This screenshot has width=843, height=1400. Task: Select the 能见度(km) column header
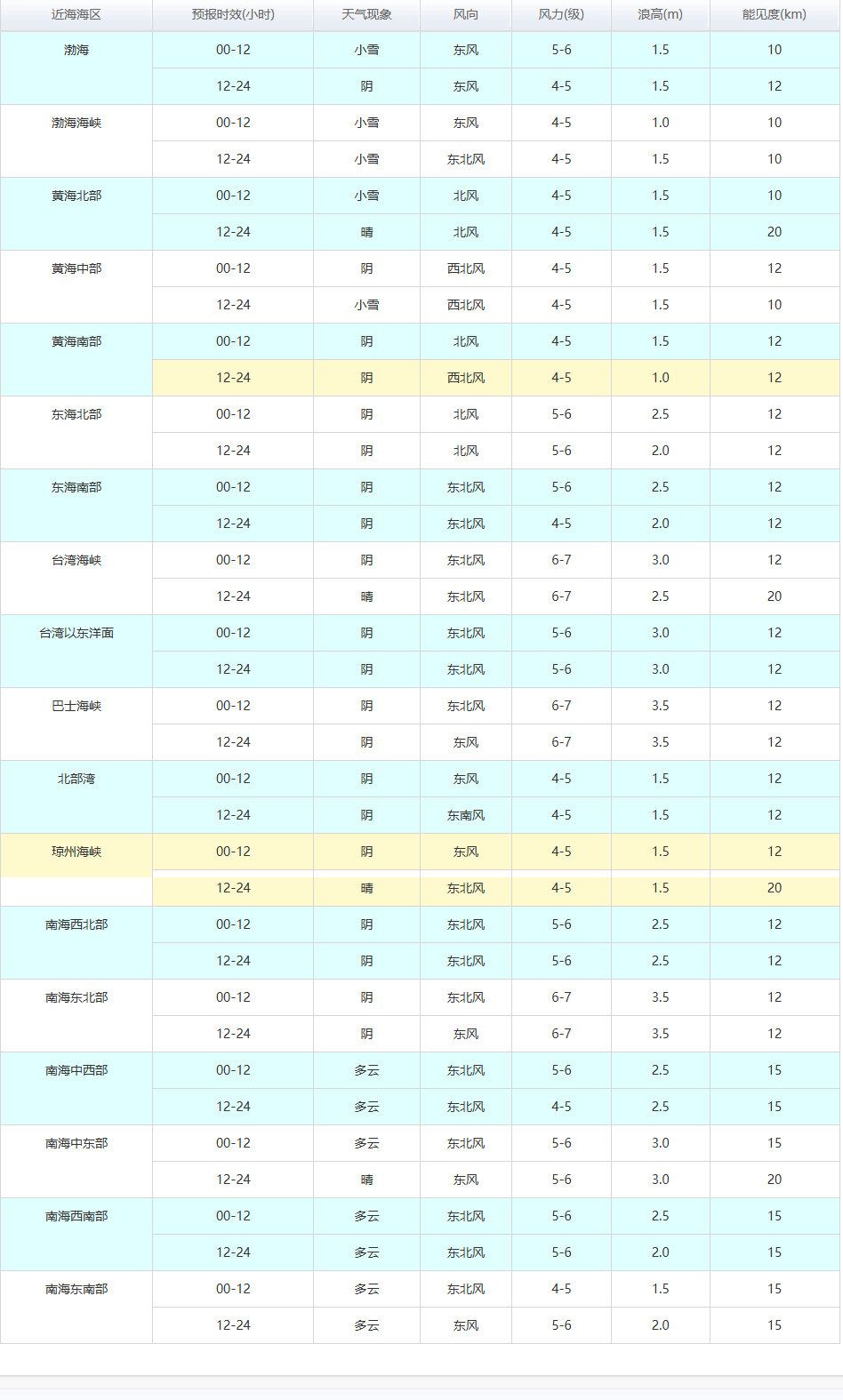pos(775,14)
